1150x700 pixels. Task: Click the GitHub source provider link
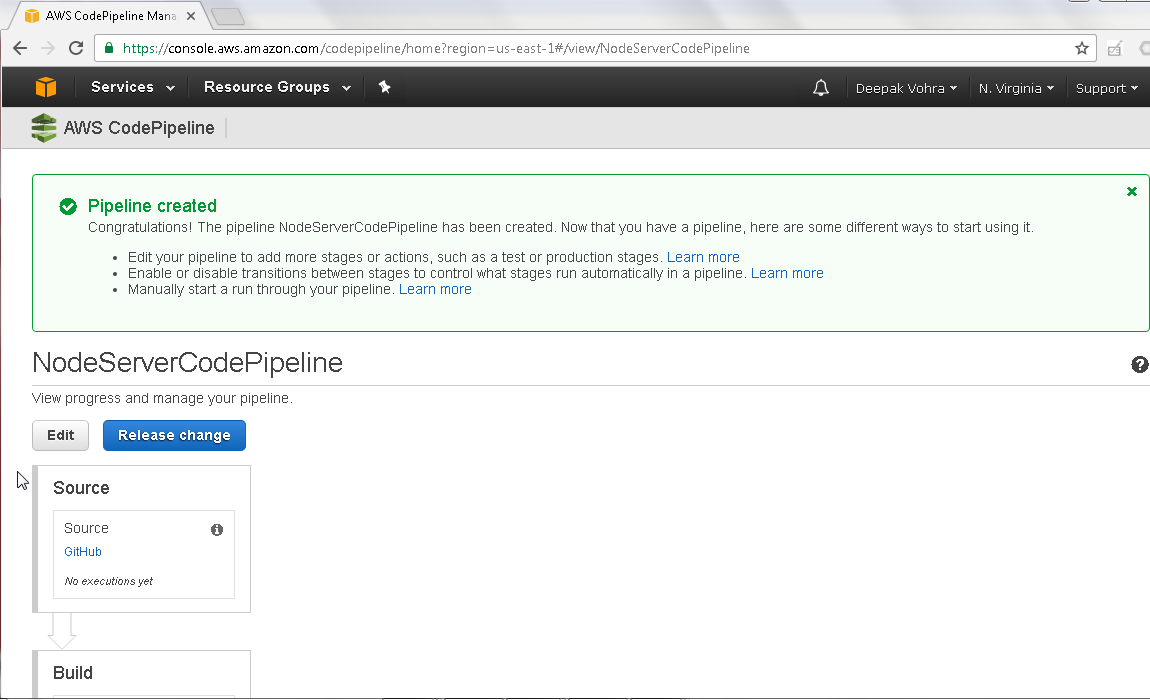tap(83, 552)
